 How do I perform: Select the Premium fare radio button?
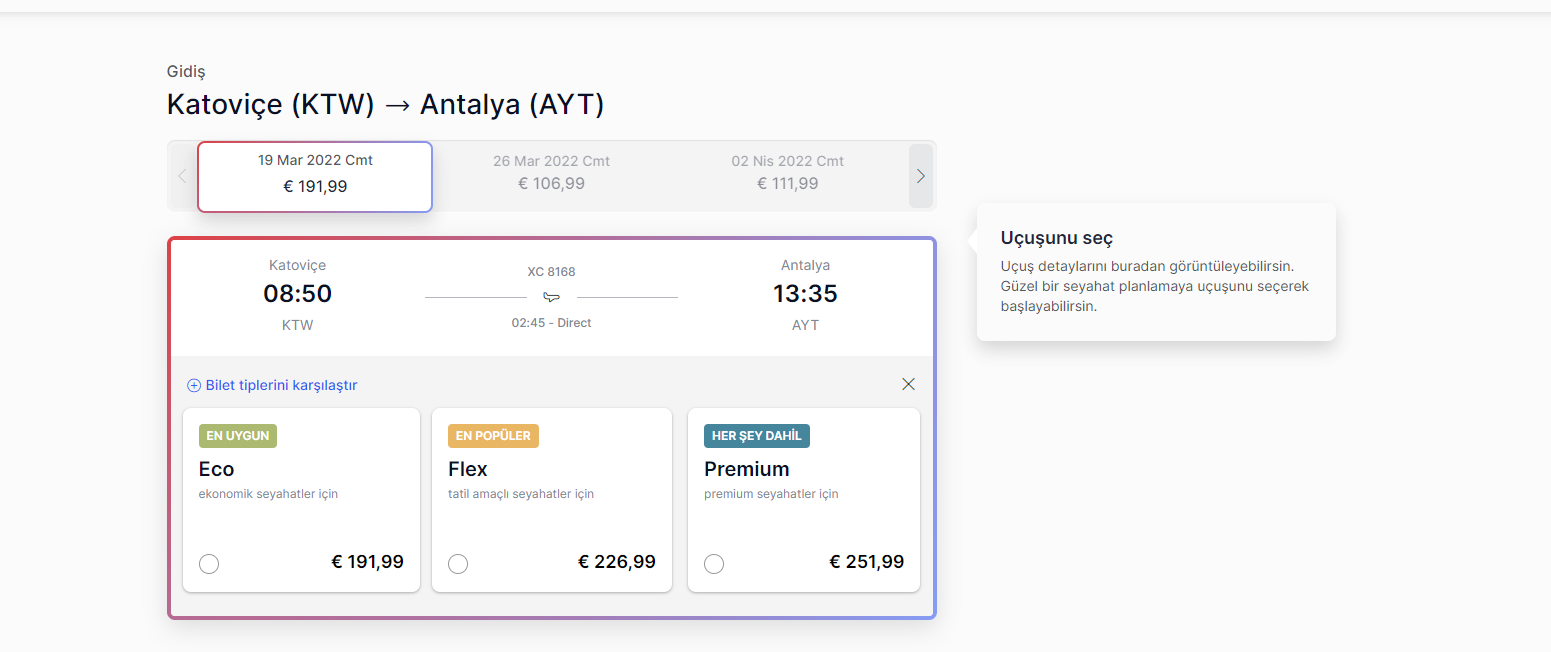click(714, 564)
